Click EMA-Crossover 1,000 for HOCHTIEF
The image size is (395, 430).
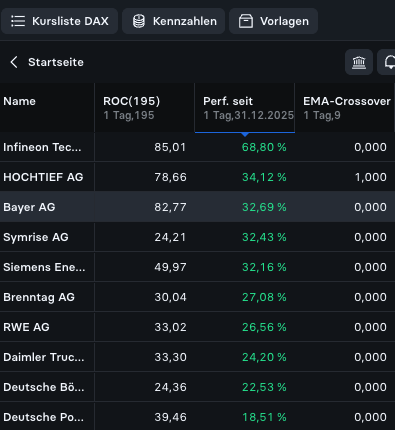click(x=370, y=177)
